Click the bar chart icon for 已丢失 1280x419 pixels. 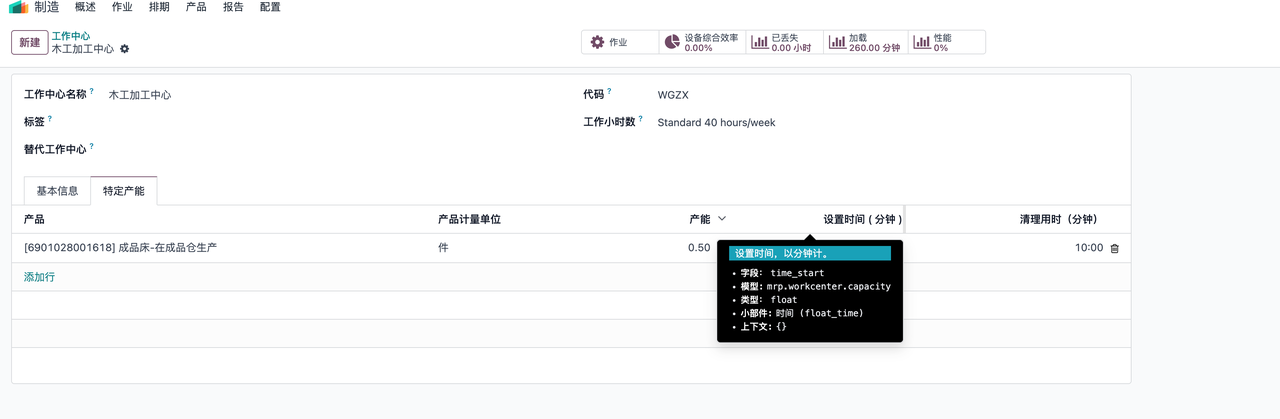point(760,42)
